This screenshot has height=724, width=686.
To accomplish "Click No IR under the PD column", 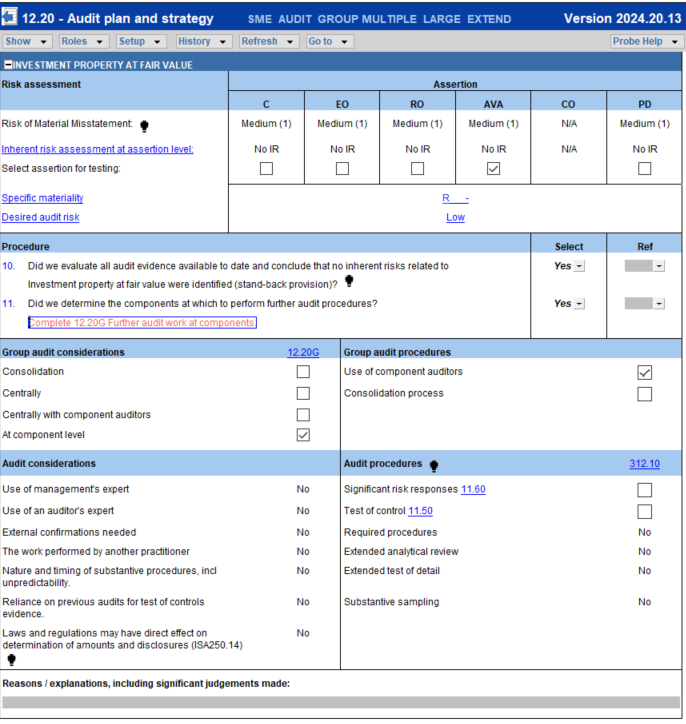I will (644, 149).
